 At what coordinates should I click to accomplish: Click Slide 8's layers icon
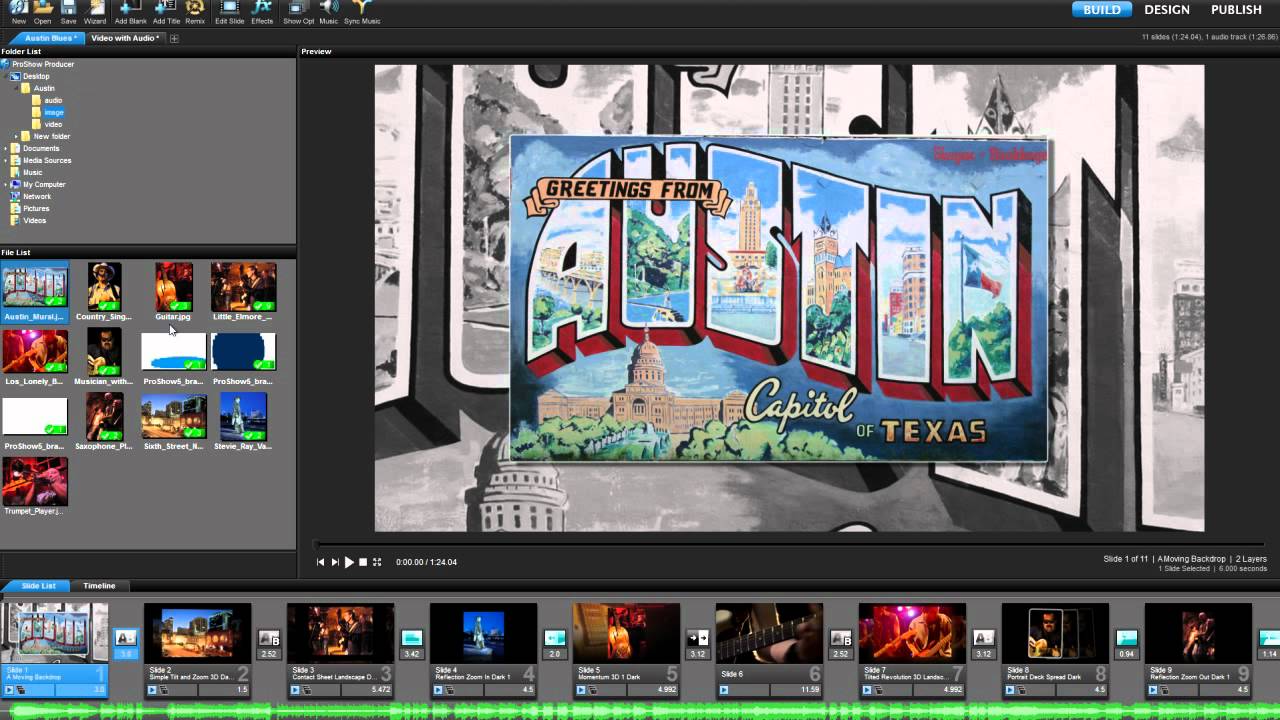(x=1021, y=690)
